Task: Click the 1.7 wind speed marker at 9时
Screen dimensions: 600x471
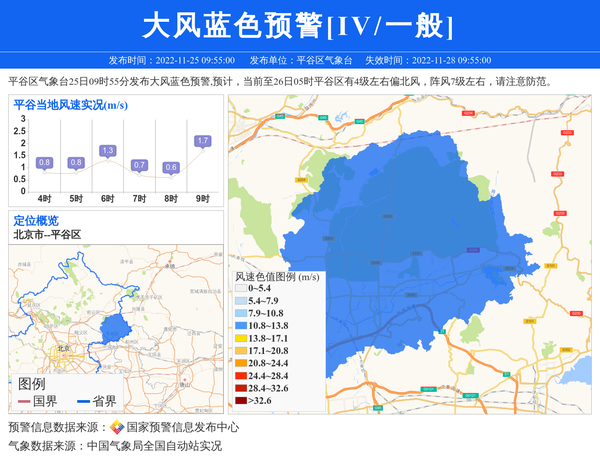Action: coord(203,141)
